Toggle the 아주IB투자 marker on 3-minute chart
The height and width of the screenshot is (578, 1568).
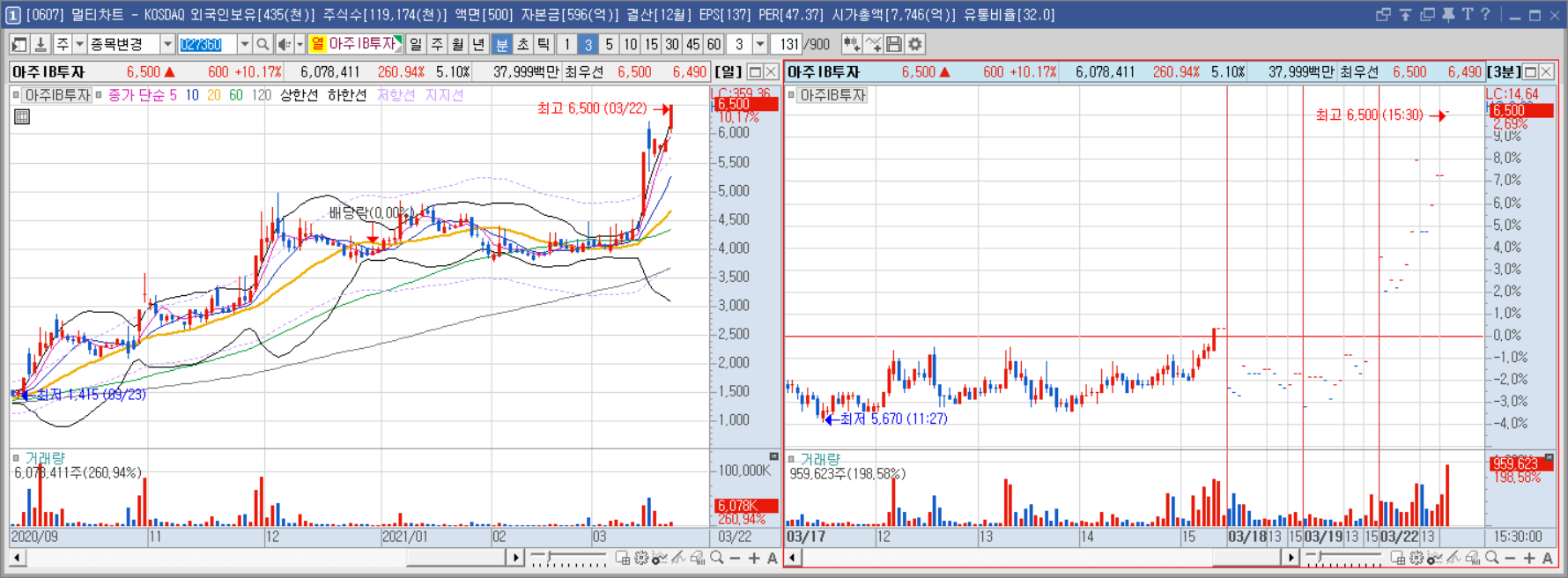coord(791,95)
